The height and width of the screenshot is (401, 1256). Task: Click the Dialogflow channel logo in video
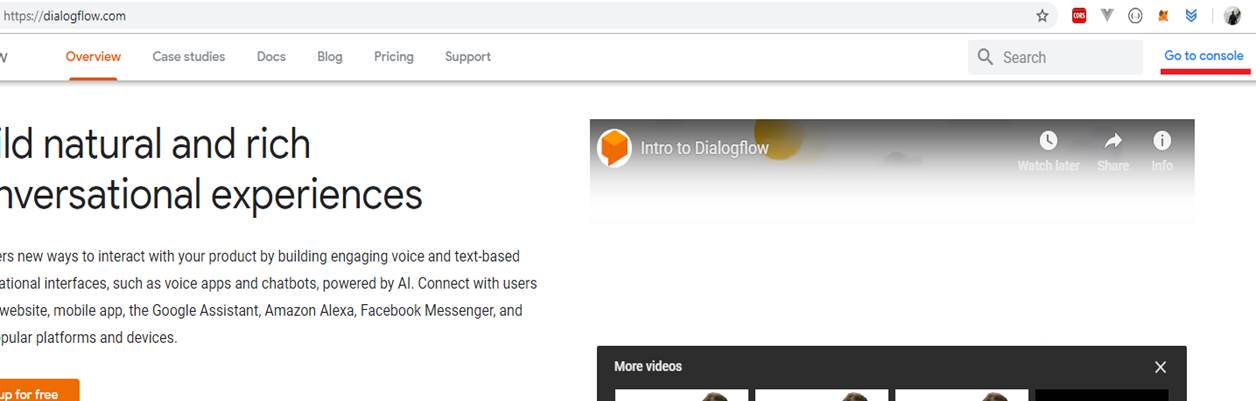click(614, 148)
